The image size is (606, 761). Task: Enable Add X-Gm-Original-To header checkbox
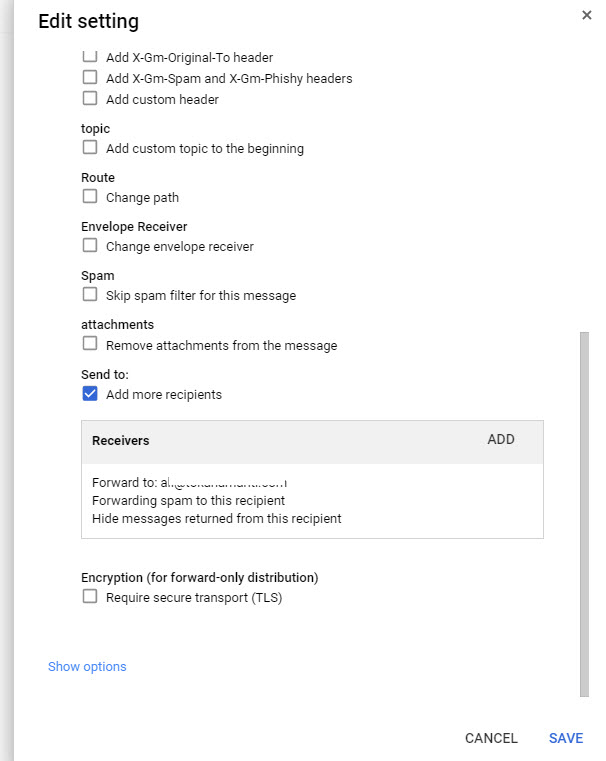90,56
